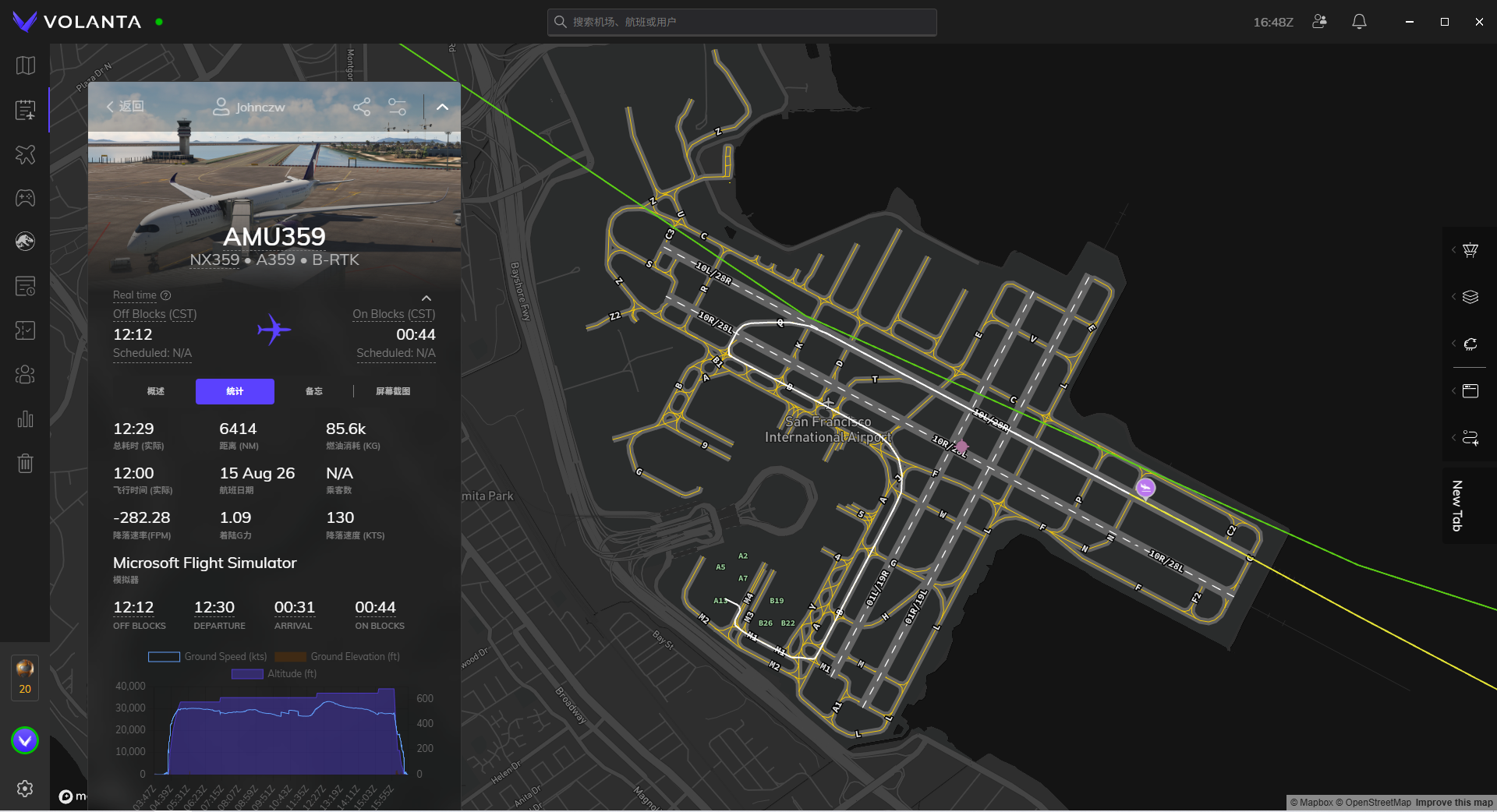Click the 00:31 ARRIVAL time
The height and width of the screenshot is (812, 1497).
[x=295, y=607]
